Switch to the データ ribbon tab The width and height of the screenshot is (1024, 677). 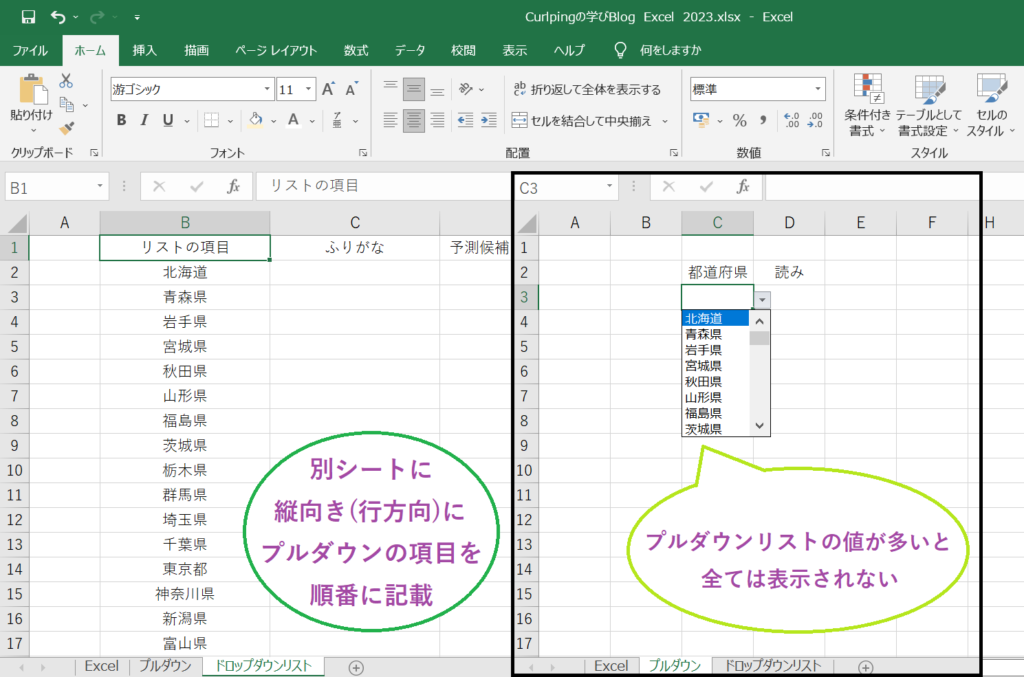point(409,50)
